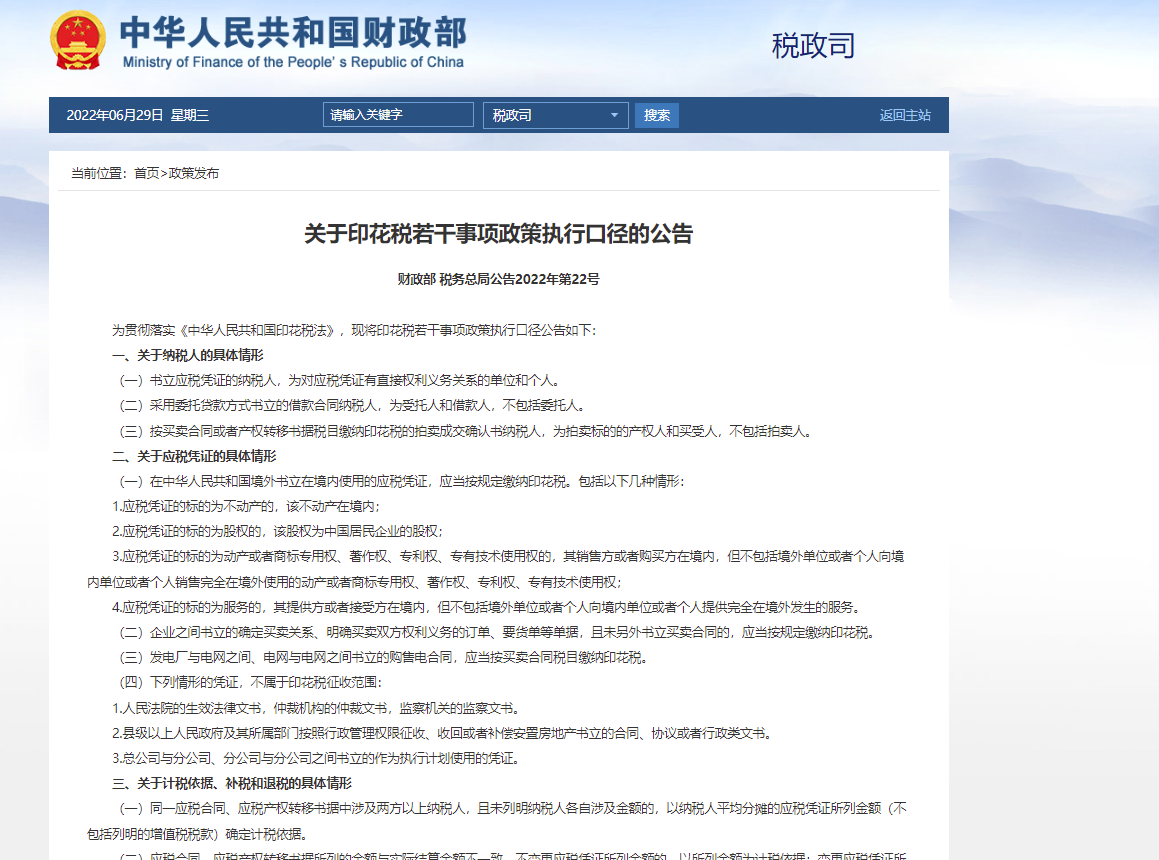1159x860 pixels.
Task: Click the English Ministry of Finance subtitle
Action: pos(293,62)
